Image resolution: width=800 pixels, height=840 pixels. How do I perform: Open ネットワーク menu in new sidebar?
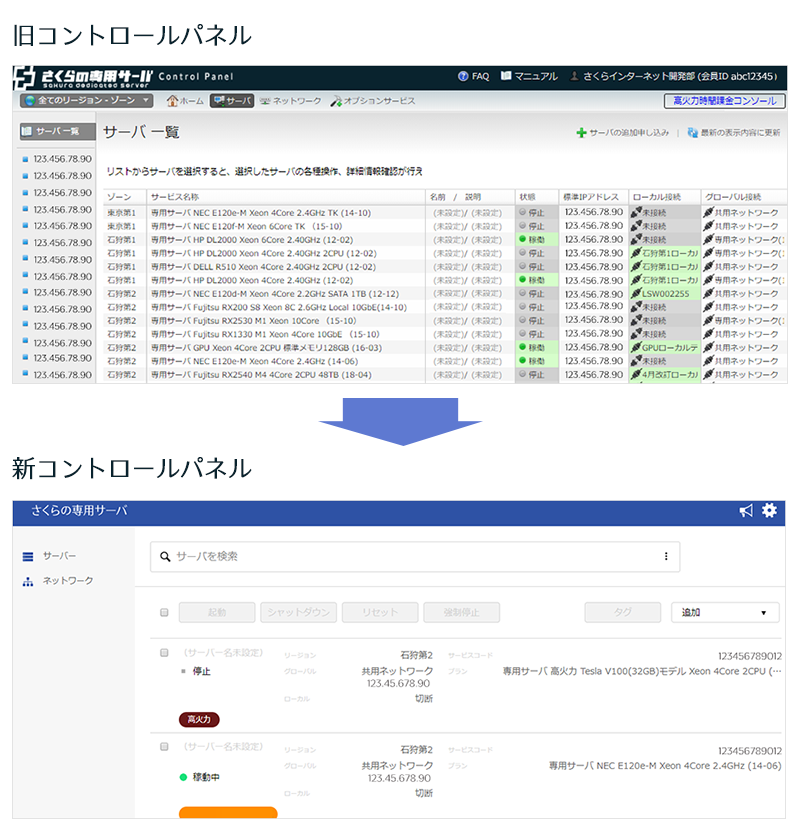point(58,581)
